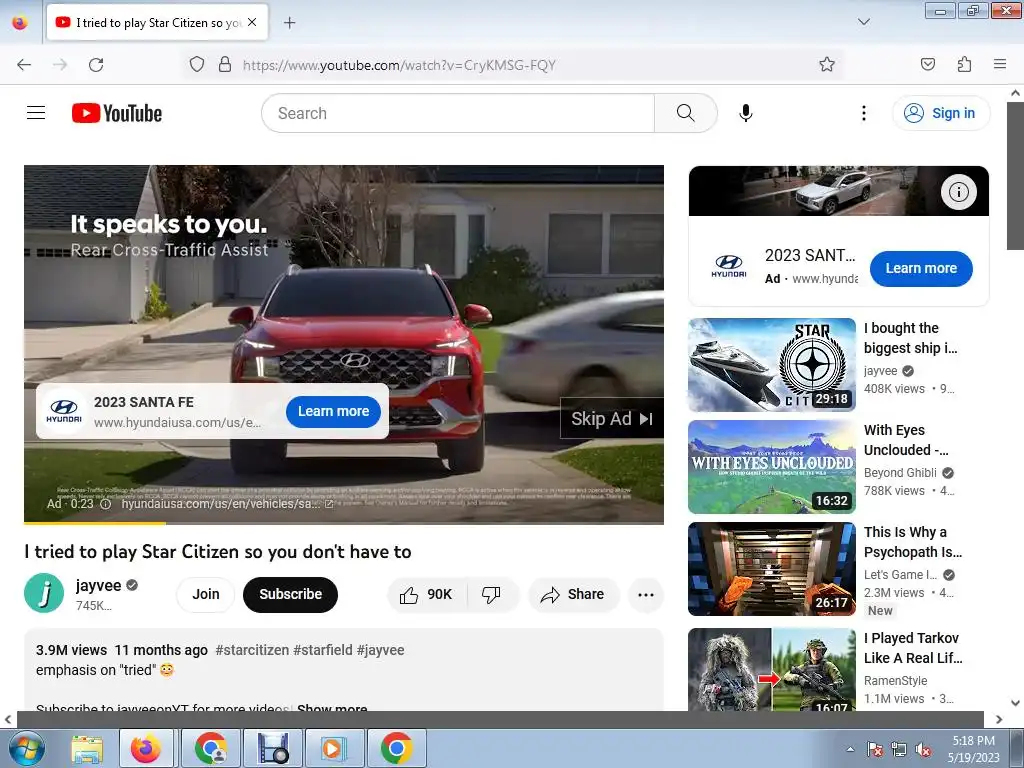Dislike the video with thumbs down
The image size is (1024, 768).
coord(491,594)
